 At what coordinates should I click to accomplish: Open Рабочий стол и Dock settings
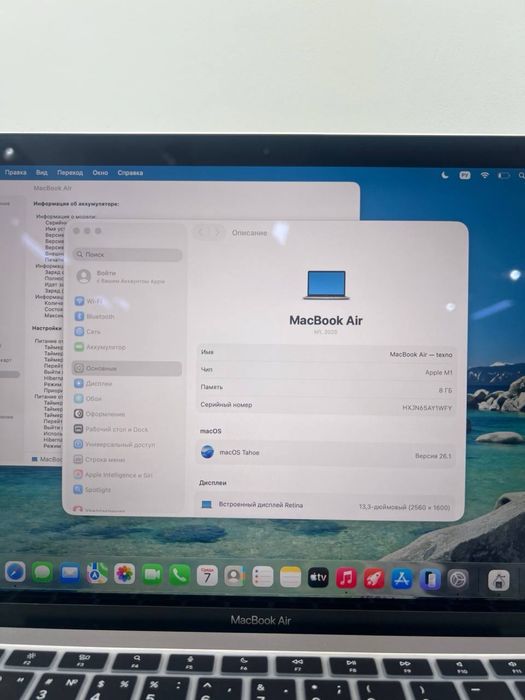(x=127, y=429)
